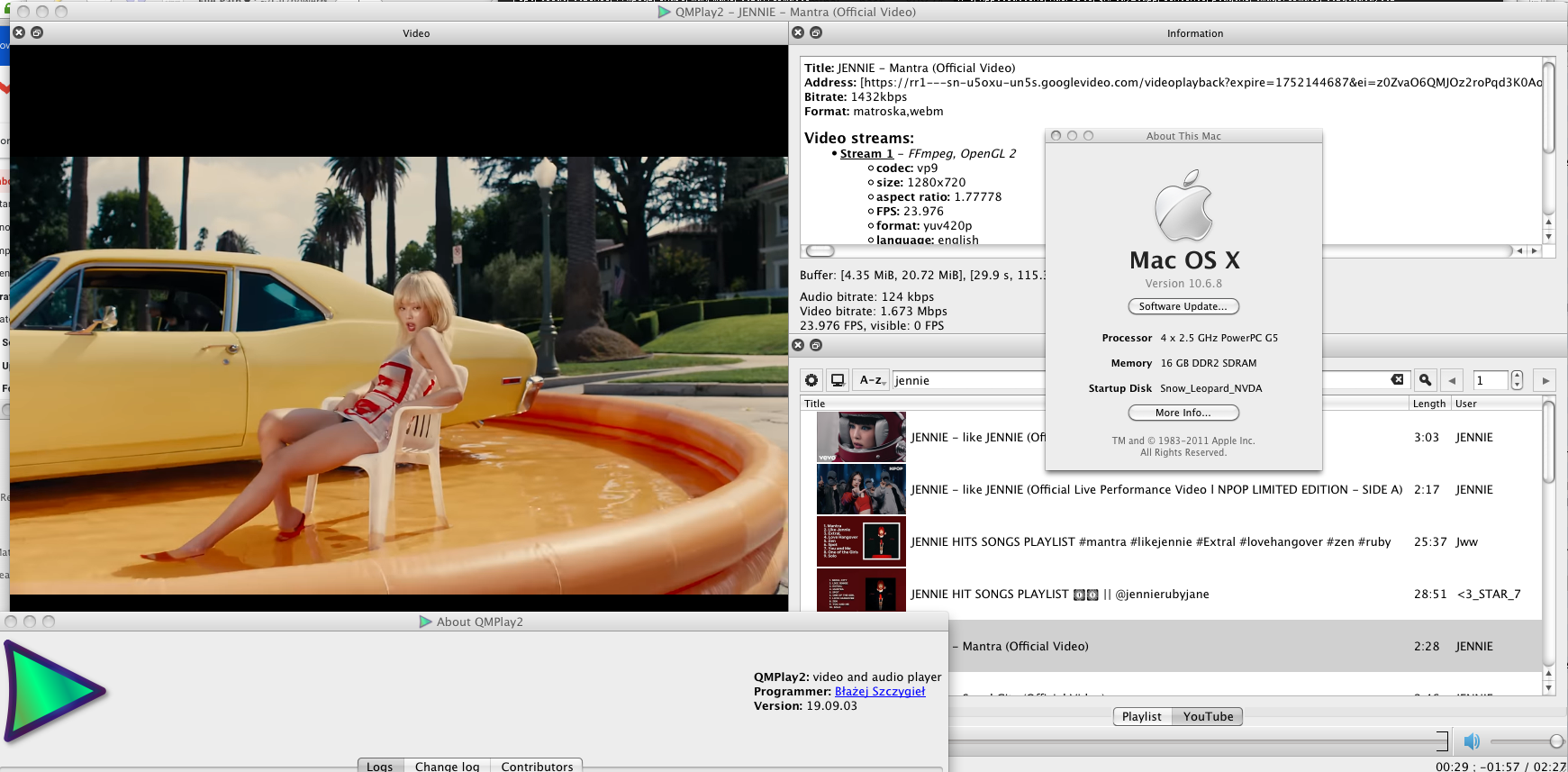Click More Info button in About This Mac
Image resolution: width=1568 pixels, height=772 pixels.
point(1183,413)
